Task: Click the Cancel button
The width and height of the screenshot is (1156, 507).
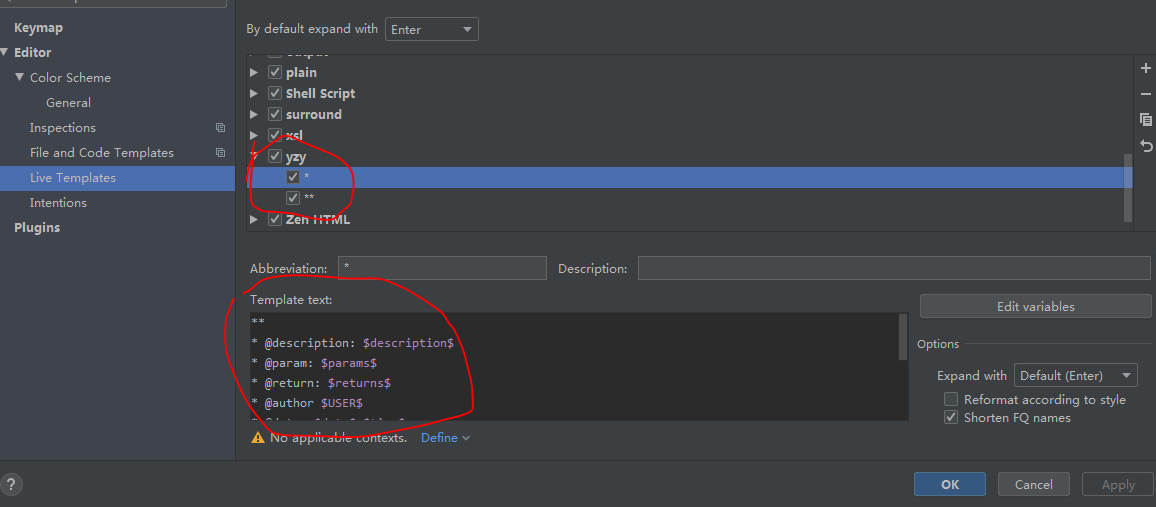Action: [1034, 484]
